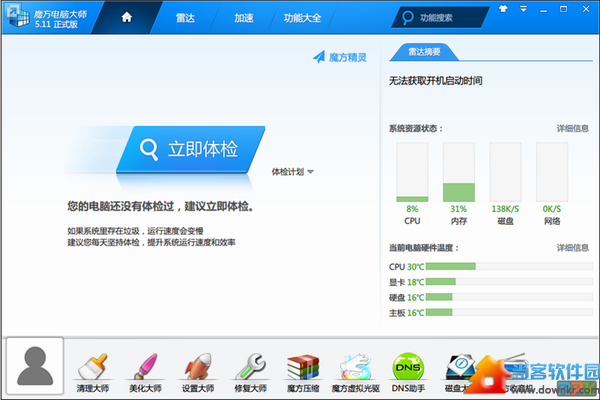
Task: Open 详细信息 for 当前电脑硬件温度
Action: pos(572,248)
